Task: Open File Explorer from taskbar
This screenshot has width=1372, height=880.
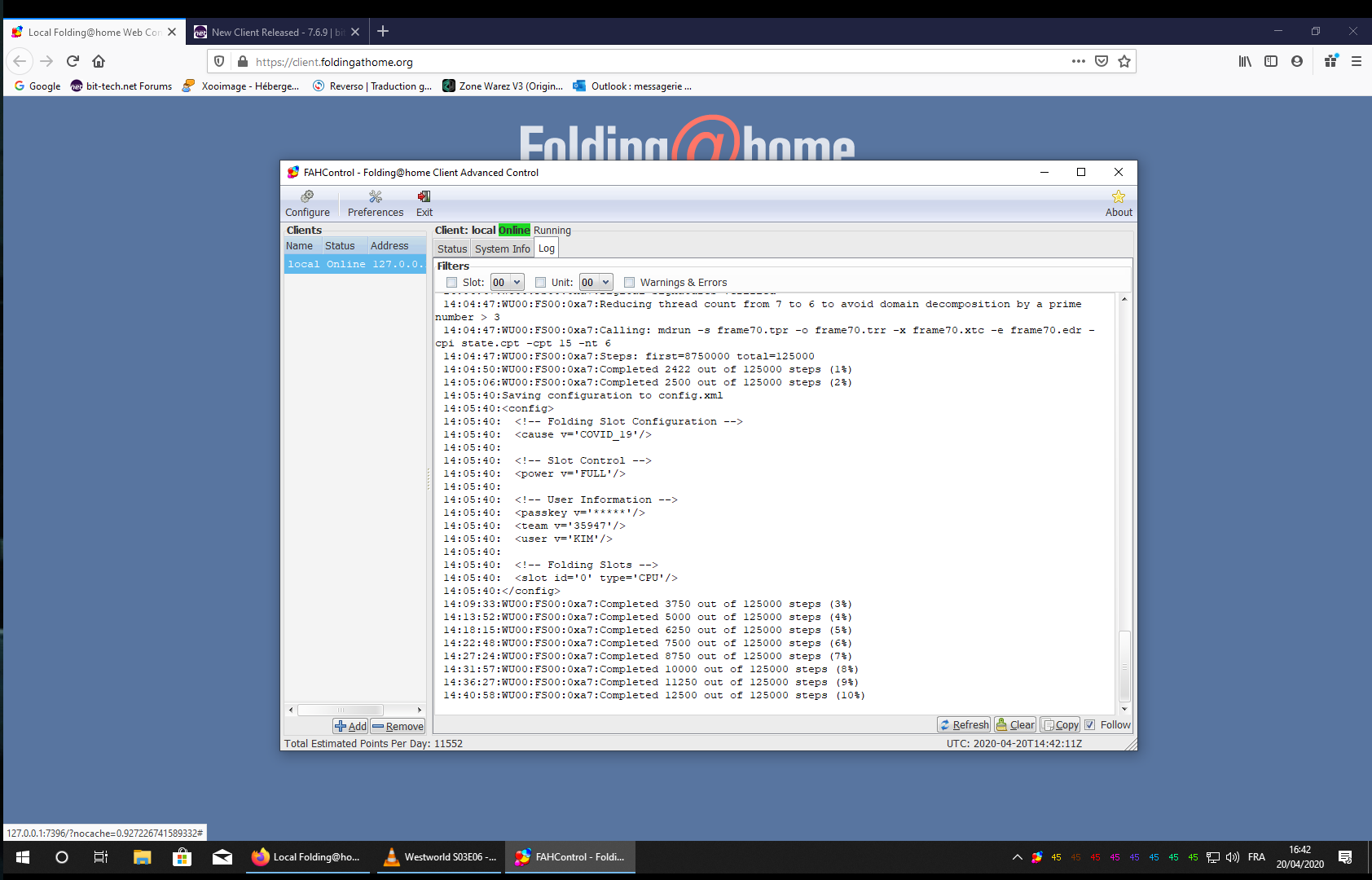Action: point(142,857)
